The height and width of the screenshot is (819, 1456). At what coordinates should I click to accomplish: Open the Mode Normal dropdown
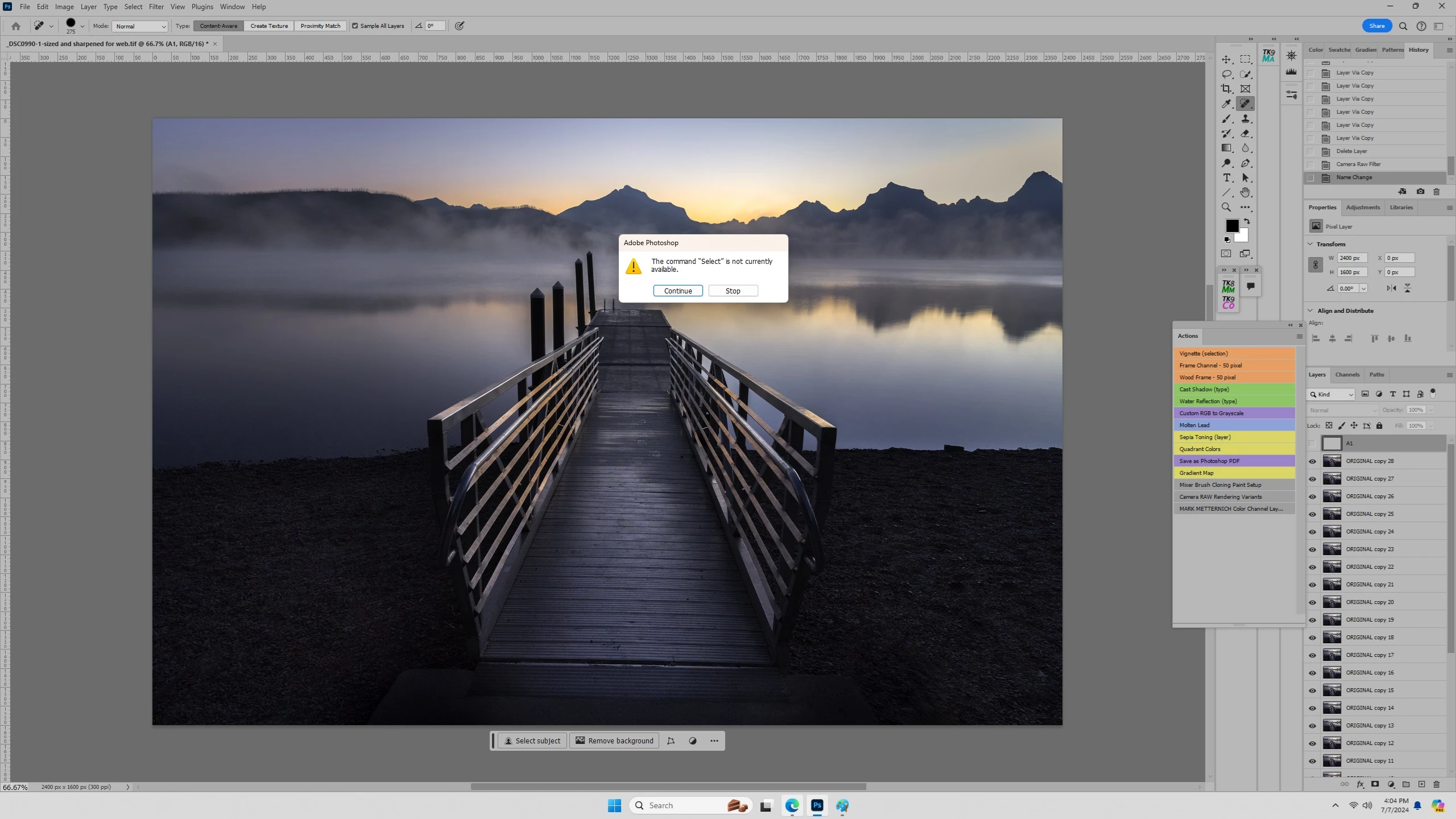coord(140,26)
